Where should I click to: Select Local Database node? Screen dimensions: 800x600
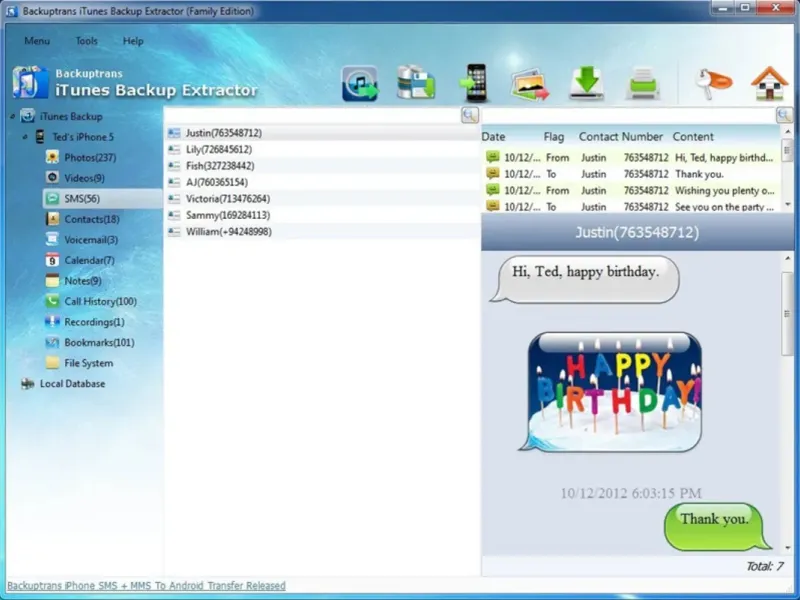pyautogui.click(x=72, y=384)
